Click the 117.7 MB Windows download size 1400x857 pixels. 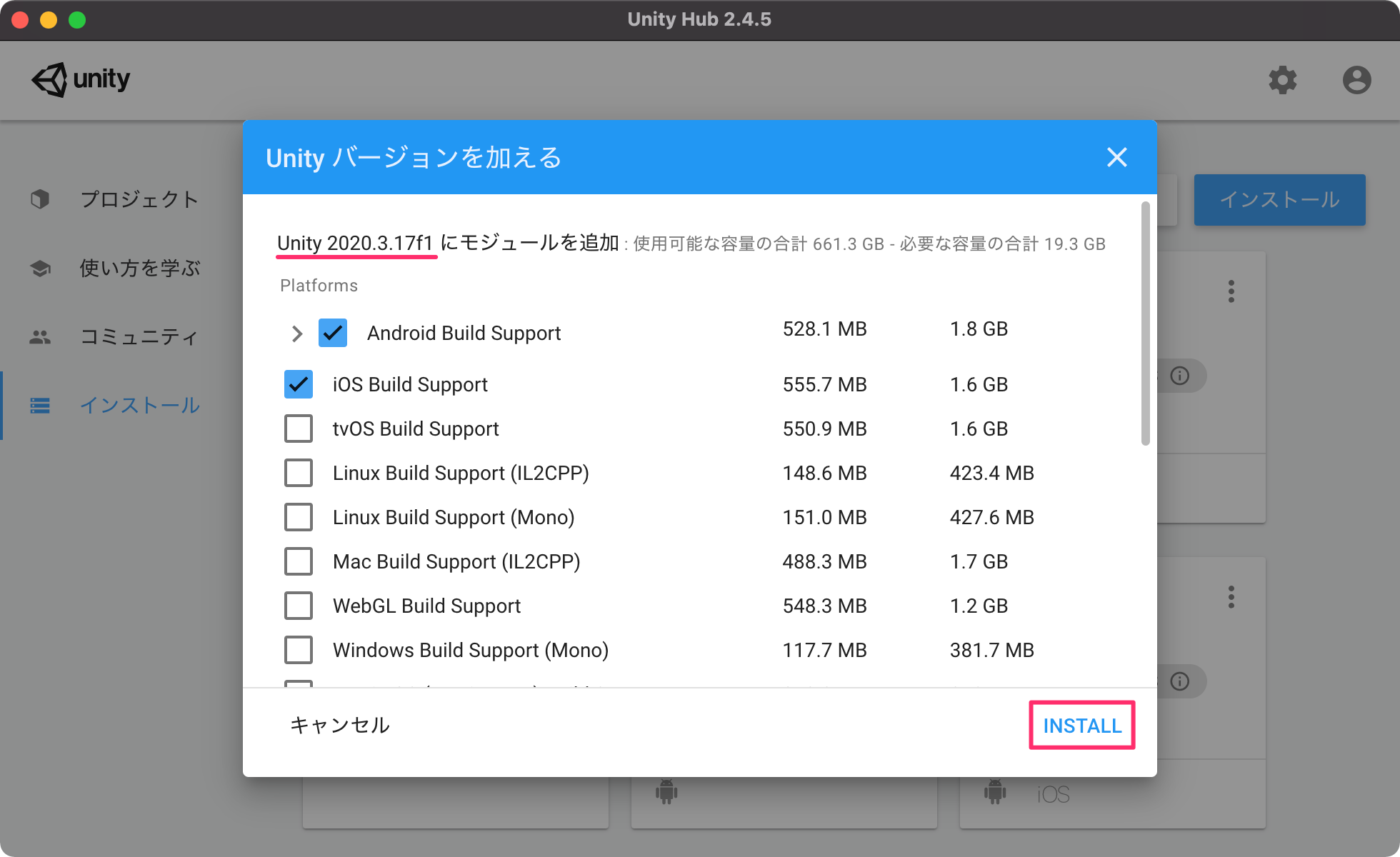(825, 650)
